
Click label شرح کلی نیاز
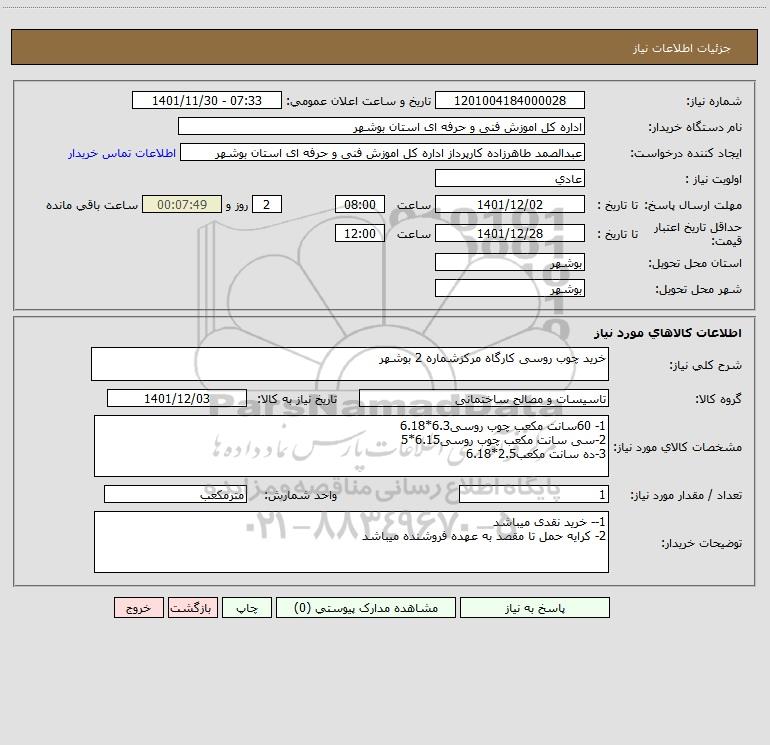click(706, 365)
